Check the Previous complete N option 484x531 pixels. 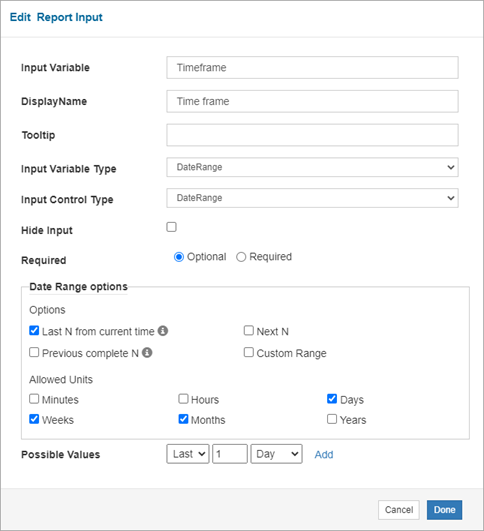tap(34, 353)
